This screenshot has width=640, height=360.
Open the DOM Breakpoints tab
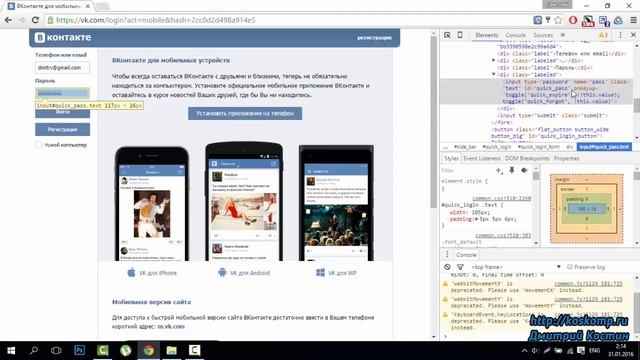[x=527, y=158]
